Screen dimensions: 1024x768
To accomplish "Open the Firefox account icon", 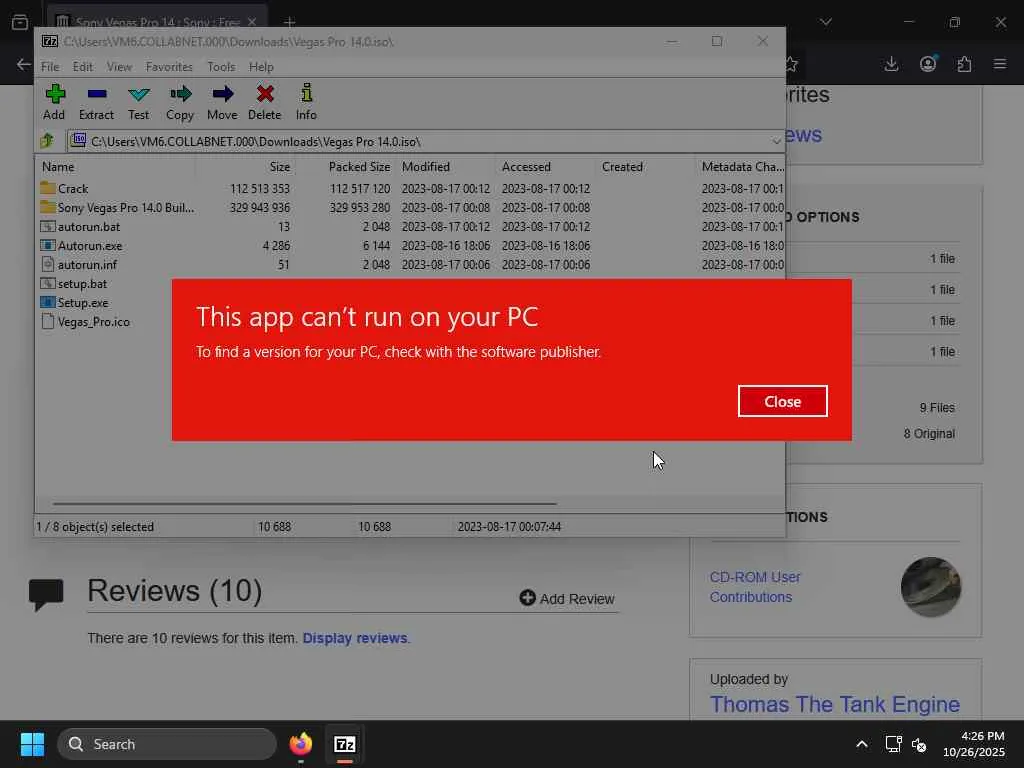I will pos(927,64).
